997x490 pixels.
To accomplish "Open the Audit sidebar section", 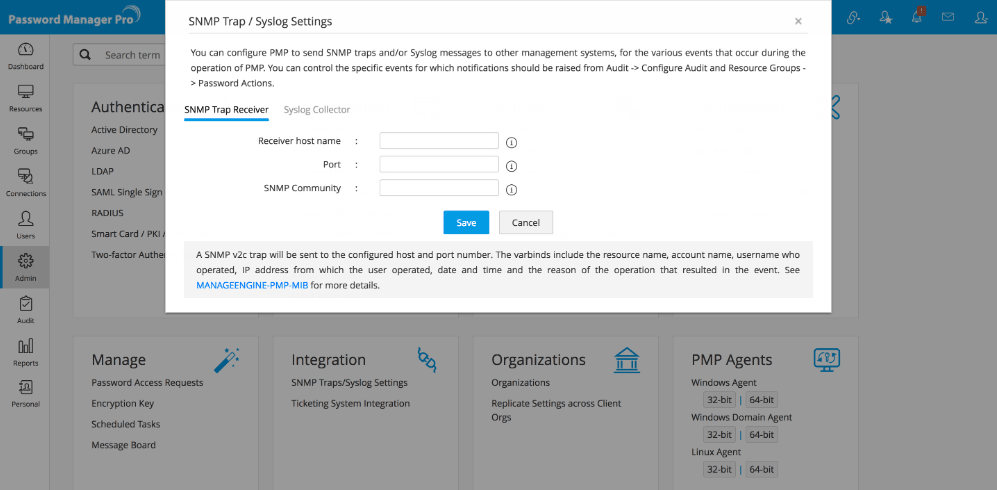I will click(x=26, y=308).
